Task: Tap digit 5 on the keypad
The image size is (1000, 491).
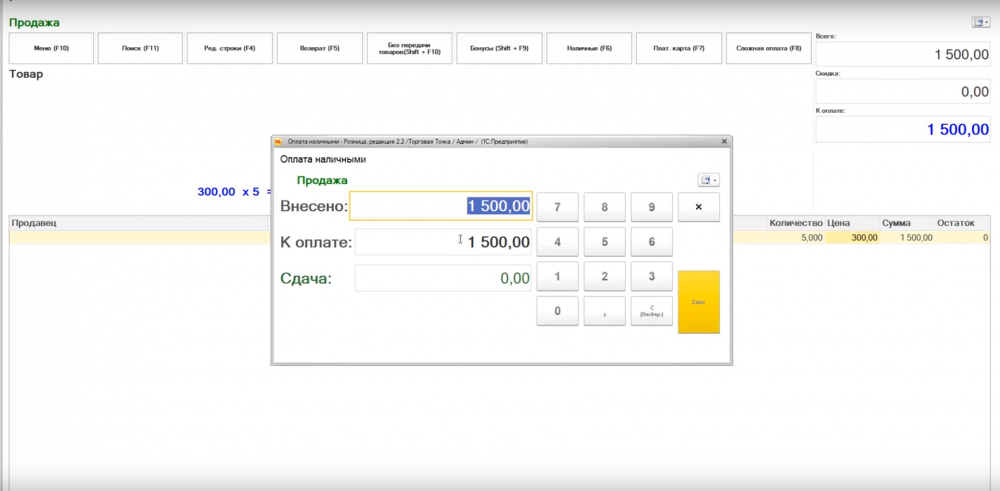Action: pyautogui.click(x=605, y=242)
